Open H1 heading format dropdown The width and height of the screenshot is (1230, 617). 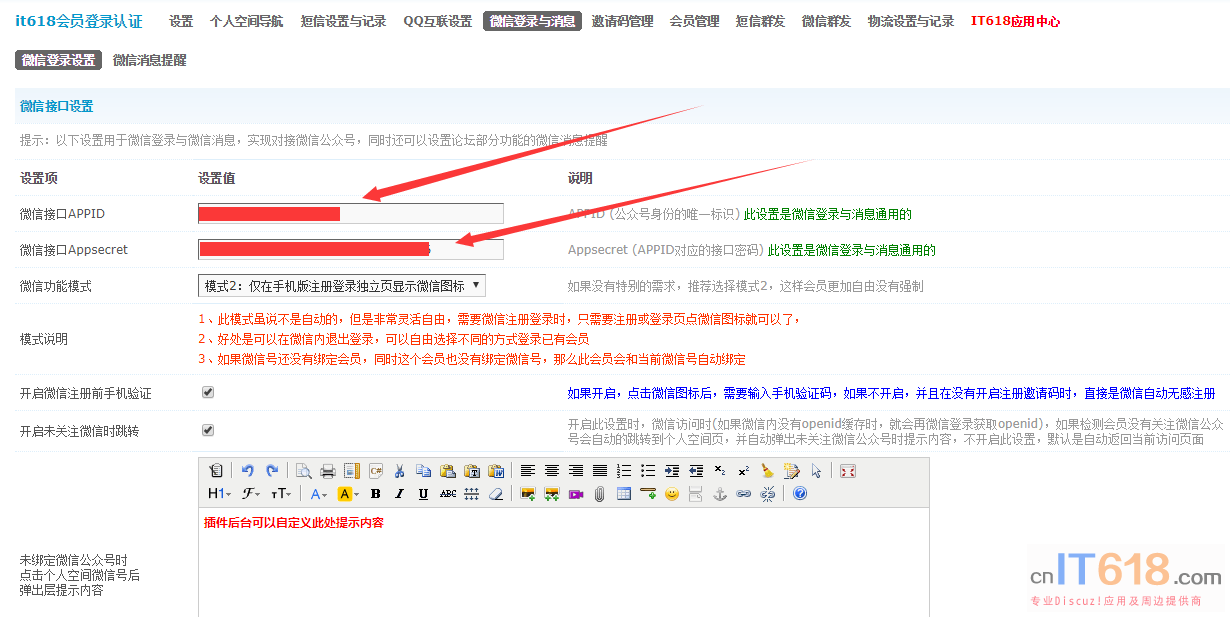pos(219,494)
